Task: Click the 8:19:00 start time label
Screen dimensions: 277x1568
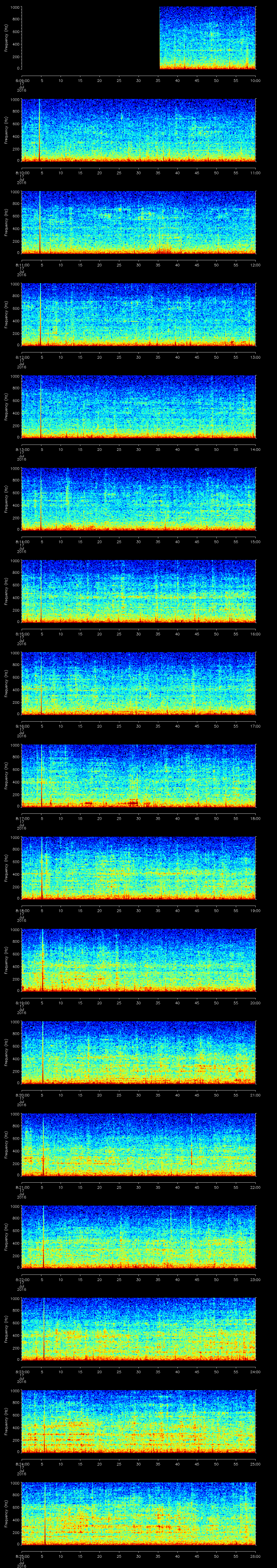Action: [x=22, y=1003]
